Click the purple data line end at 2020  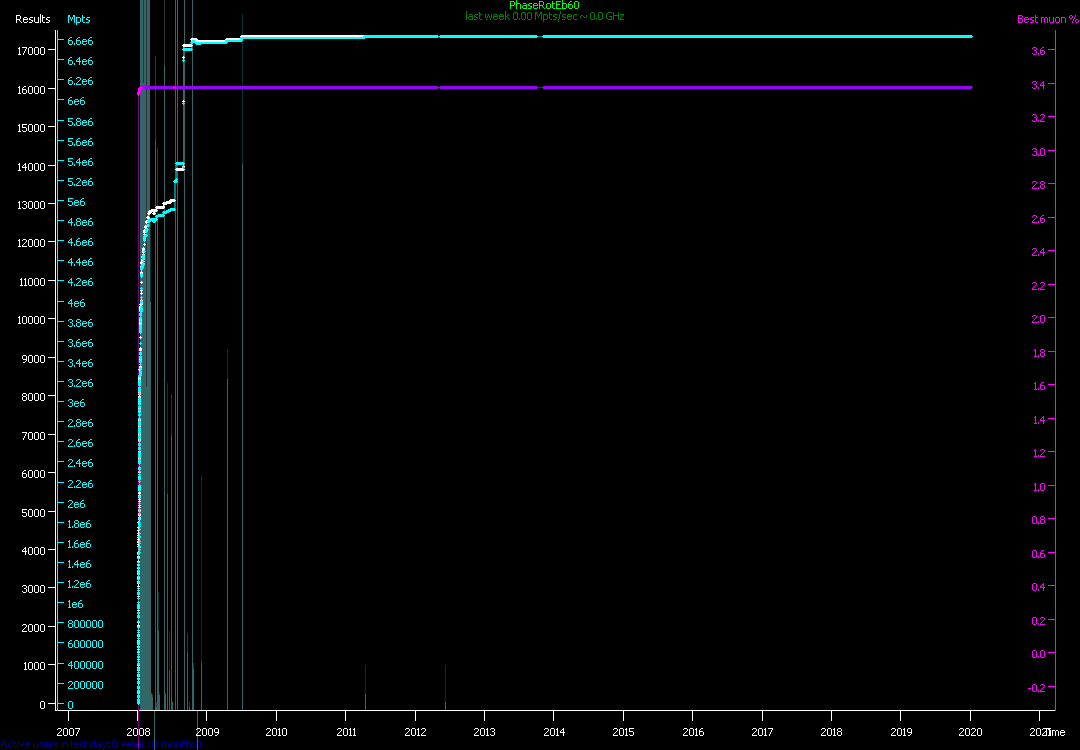coord(970,88)
